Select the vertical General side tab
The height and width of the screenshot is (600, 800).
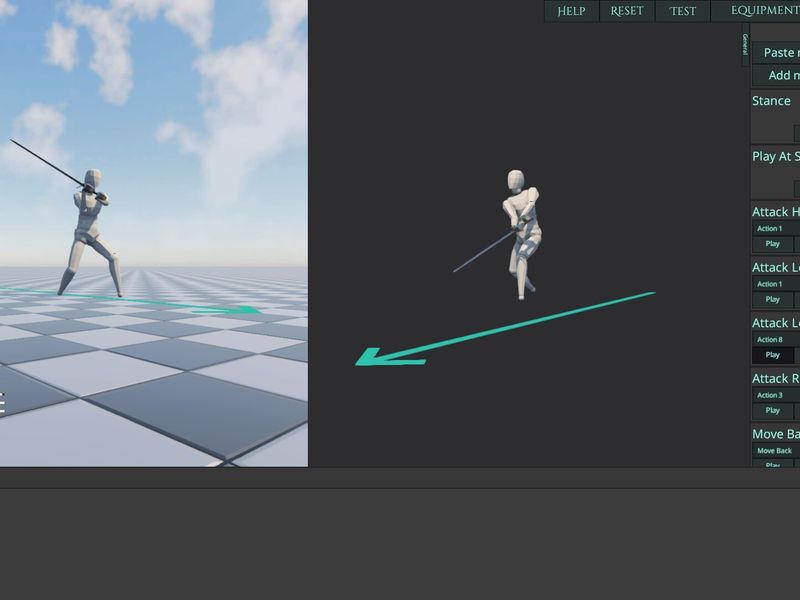745,44
